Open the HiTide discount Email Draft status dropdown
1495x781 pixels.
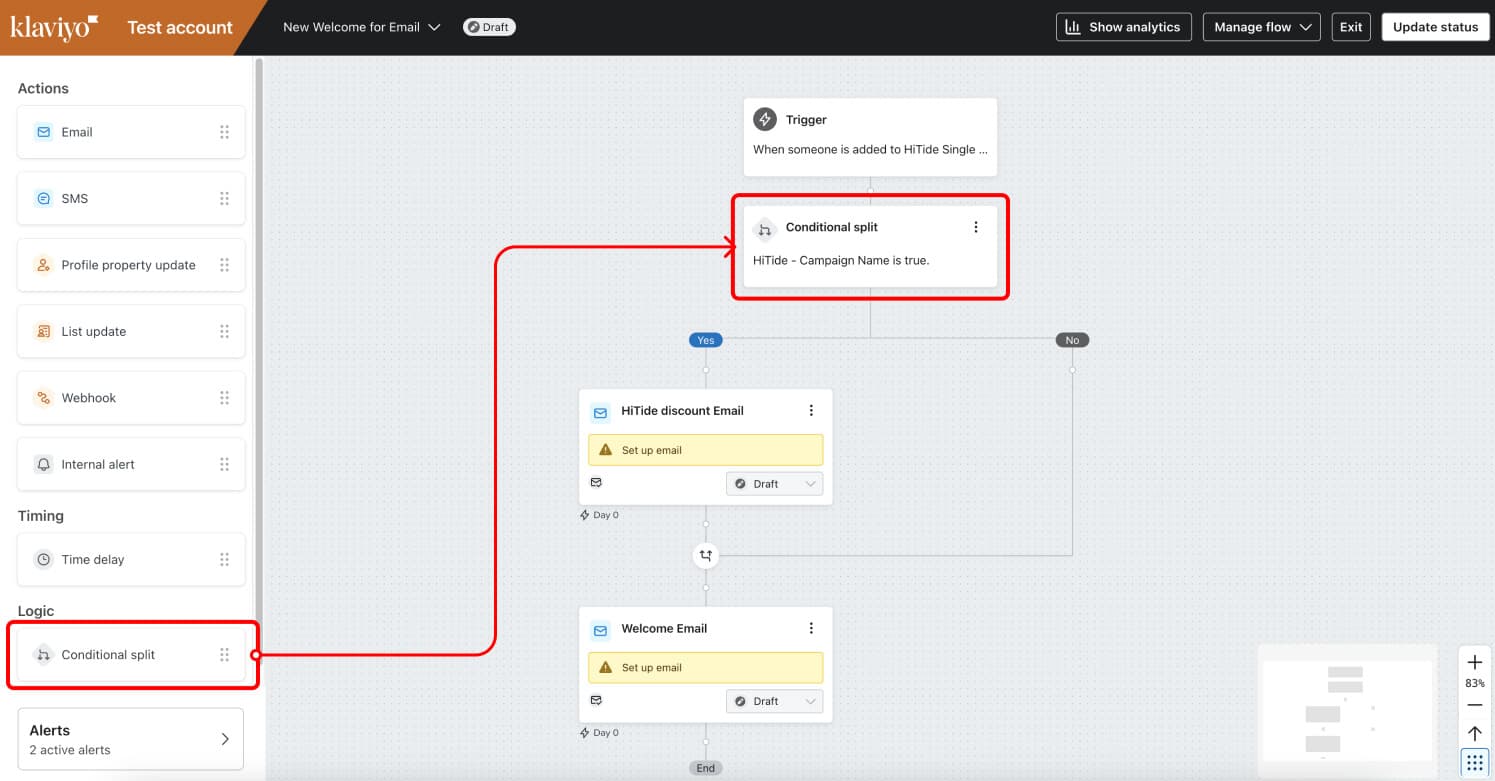(x=775, y=484)
